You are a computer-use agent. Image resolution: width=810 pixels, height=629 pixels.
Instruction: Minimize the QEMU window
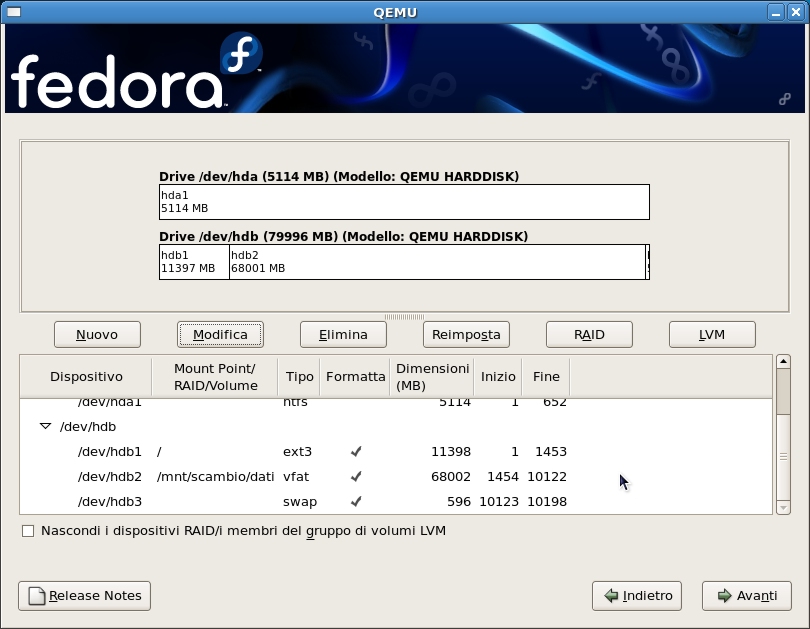coord(776,12)
